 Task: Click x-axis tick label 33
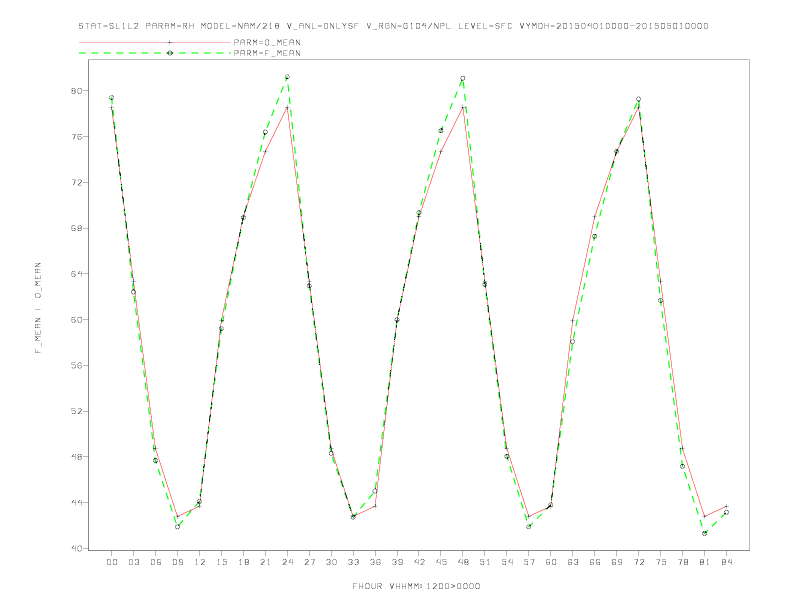coord(353,562)
